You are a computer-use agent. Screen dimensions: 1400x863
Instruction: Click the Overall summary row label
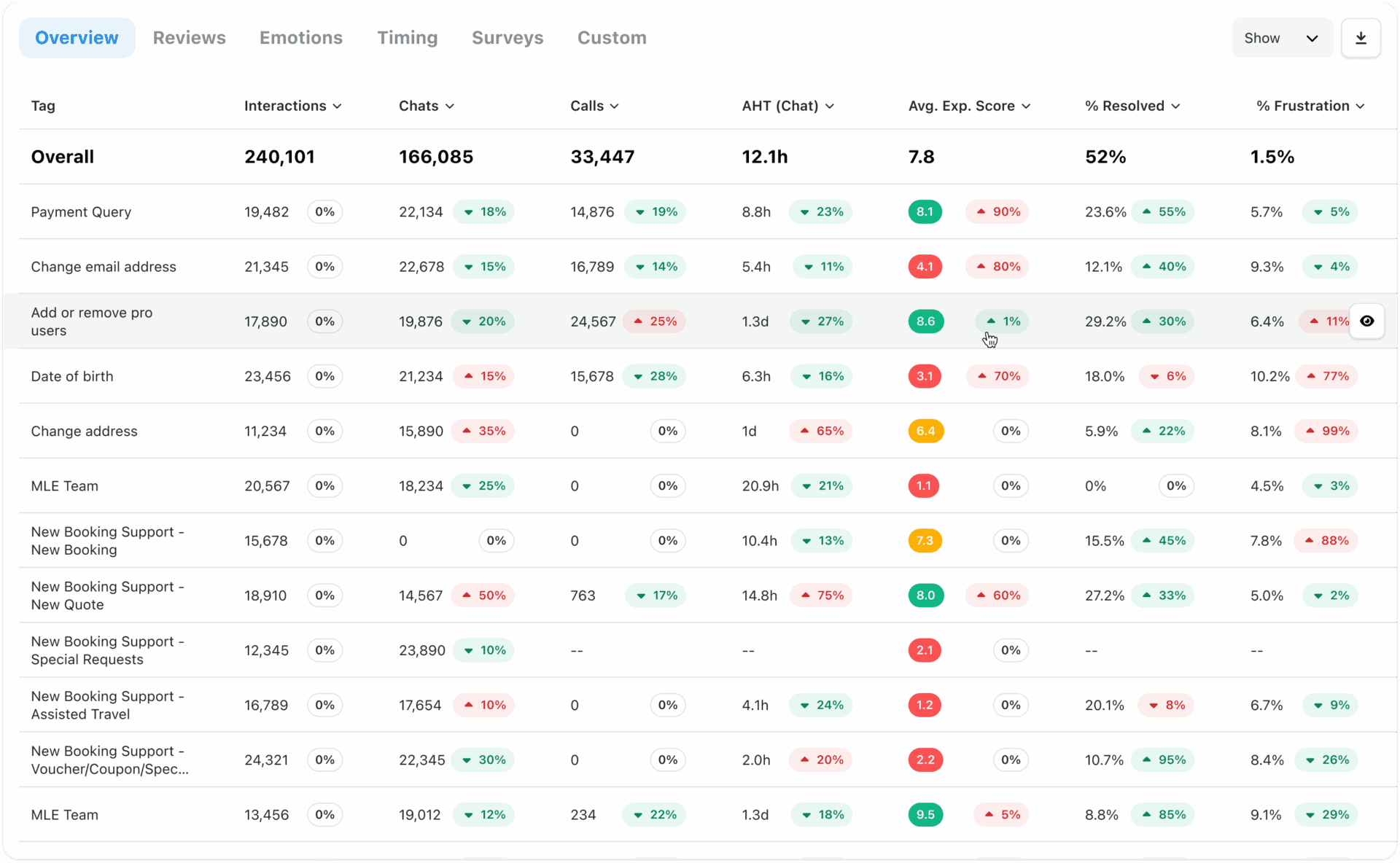[x=63, y=157]
